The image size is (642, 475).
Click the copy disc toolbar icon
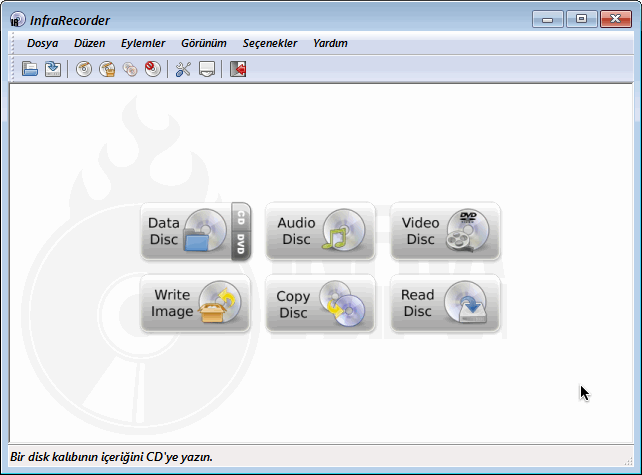point(130,69)
